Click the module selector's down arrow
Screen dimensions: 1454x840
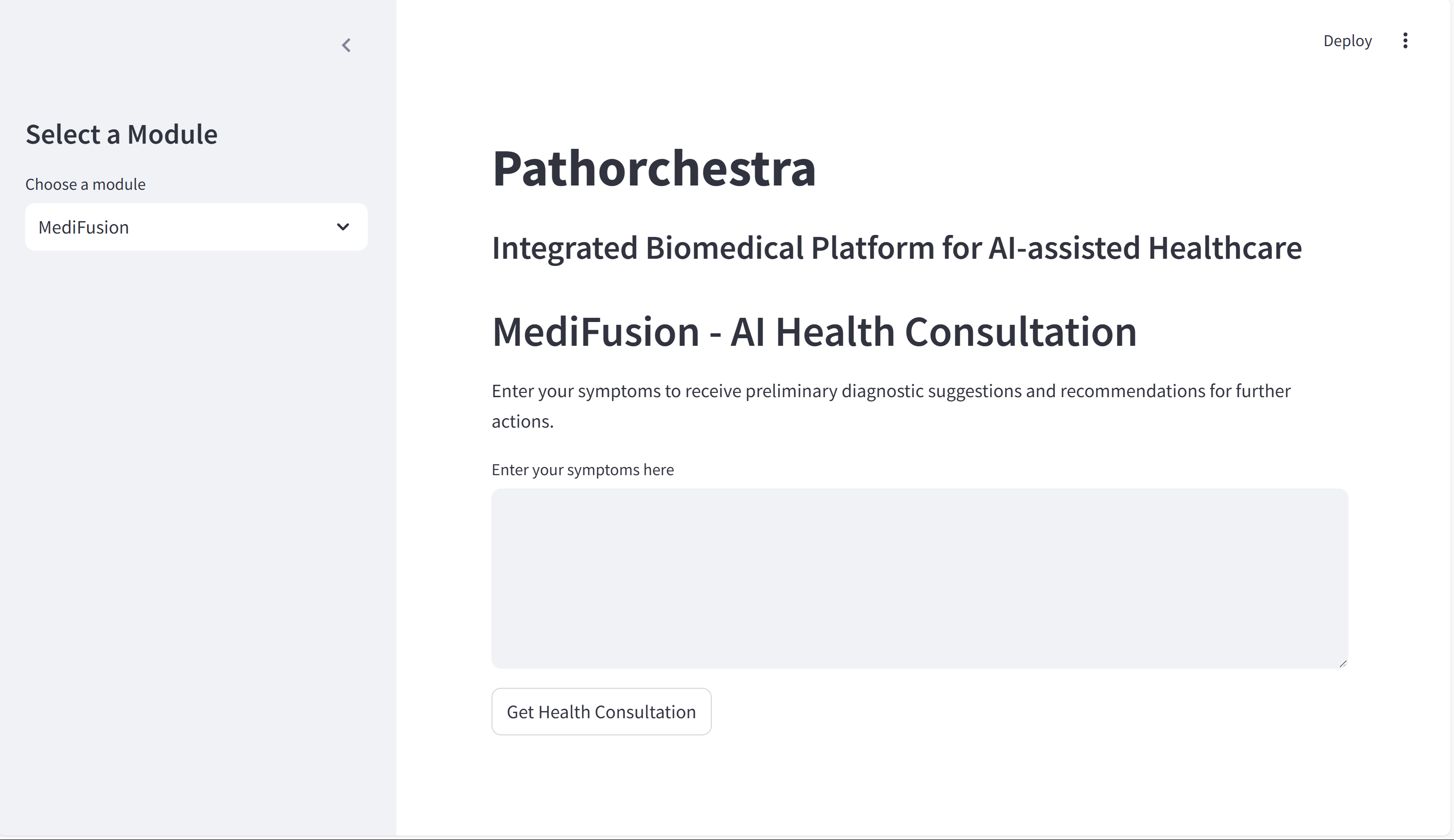[x=343, y=227]
